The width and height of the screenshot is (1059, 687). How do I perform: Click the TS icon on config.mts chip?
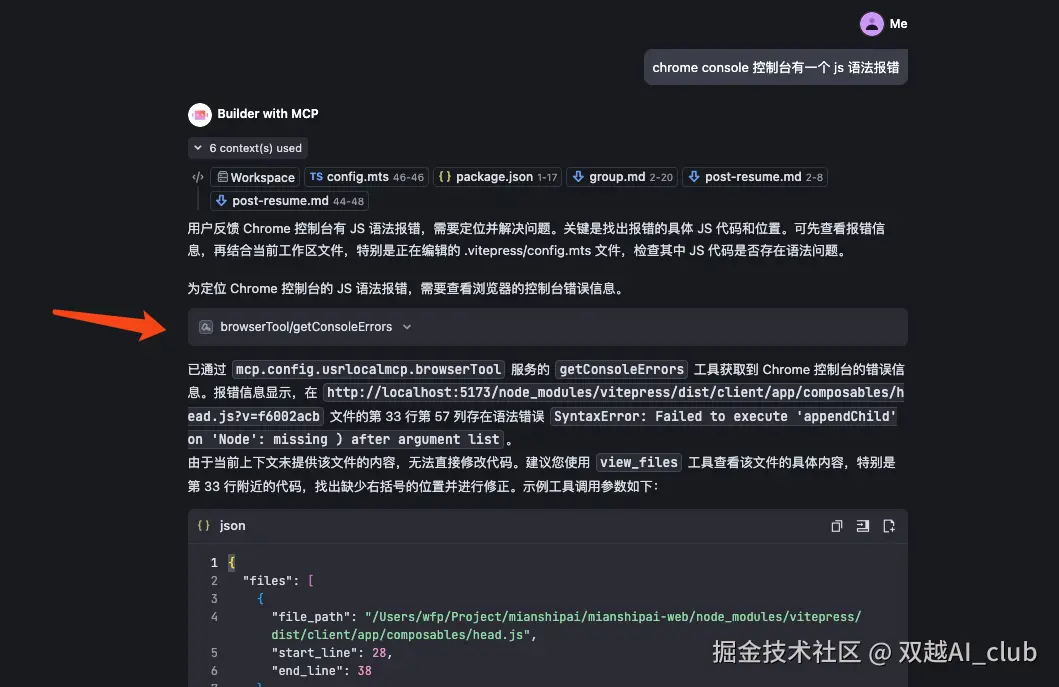[x=316, y=176]
